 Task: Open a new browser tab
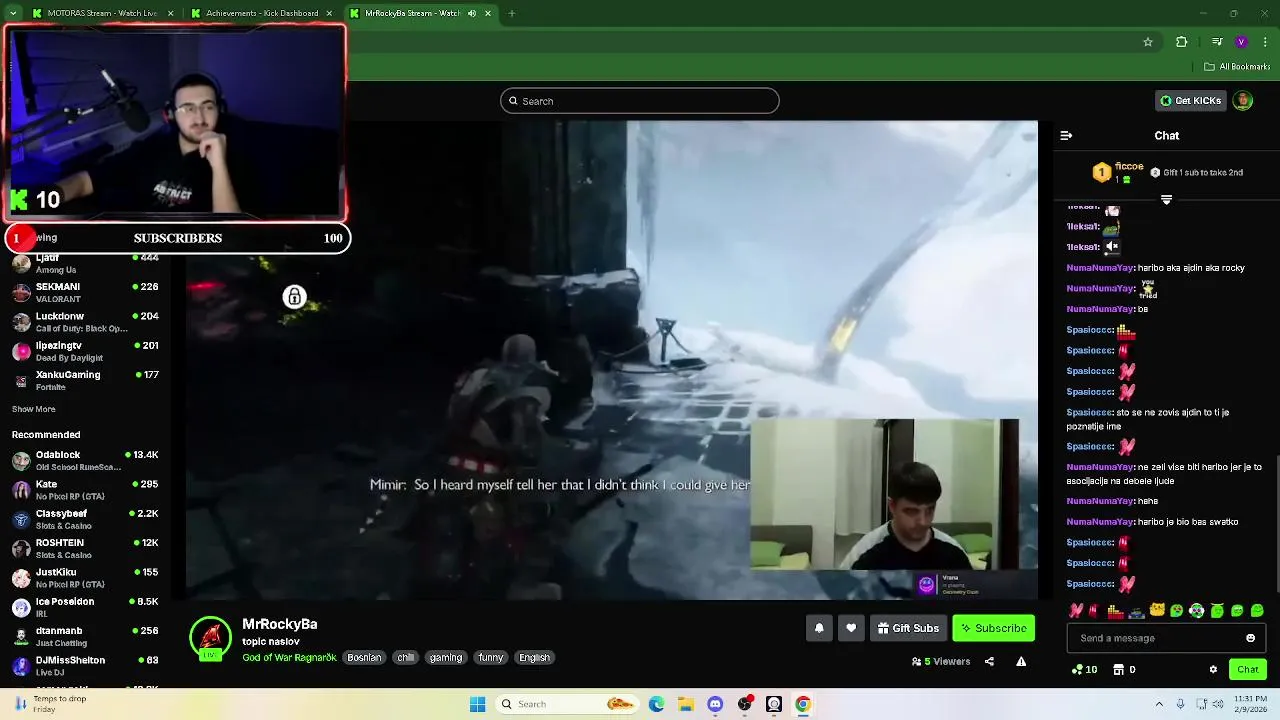(x=511, y=13)
